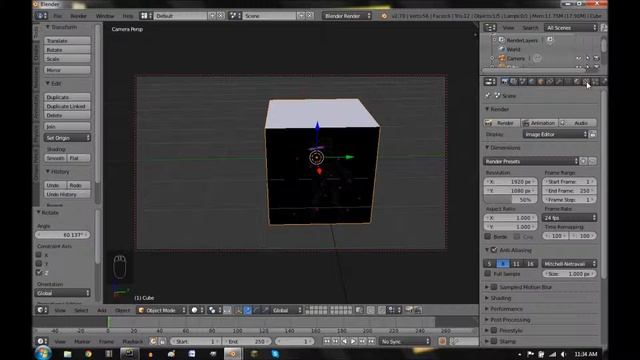Click the 3D viewport editor type icon
The height and width of the screenshot is (360, 640).
[41, 310]
